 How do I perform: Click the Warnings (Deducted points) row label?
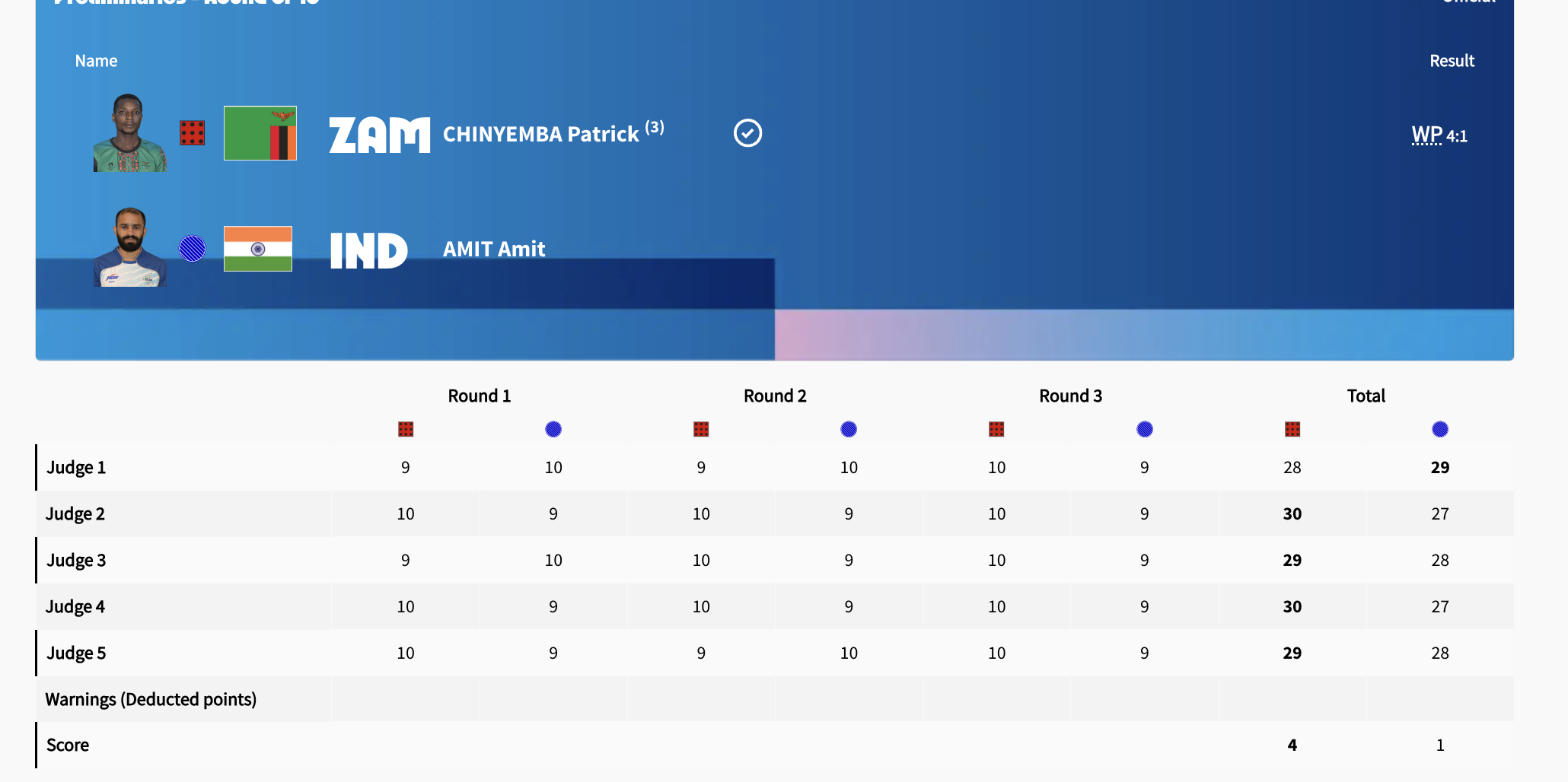click(x=151, y=699)
